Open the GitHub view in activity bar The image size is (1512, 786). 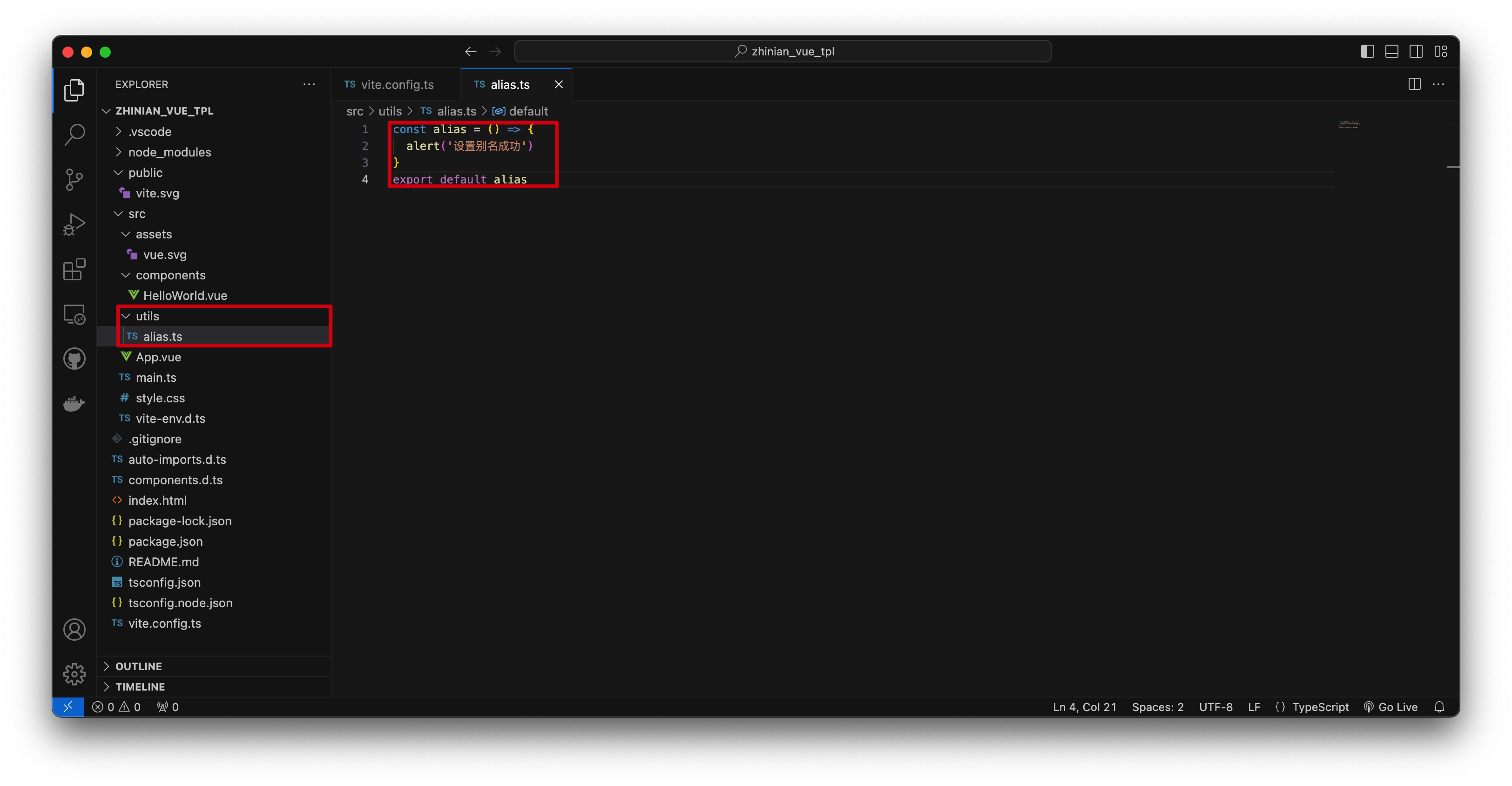(74, 359)
